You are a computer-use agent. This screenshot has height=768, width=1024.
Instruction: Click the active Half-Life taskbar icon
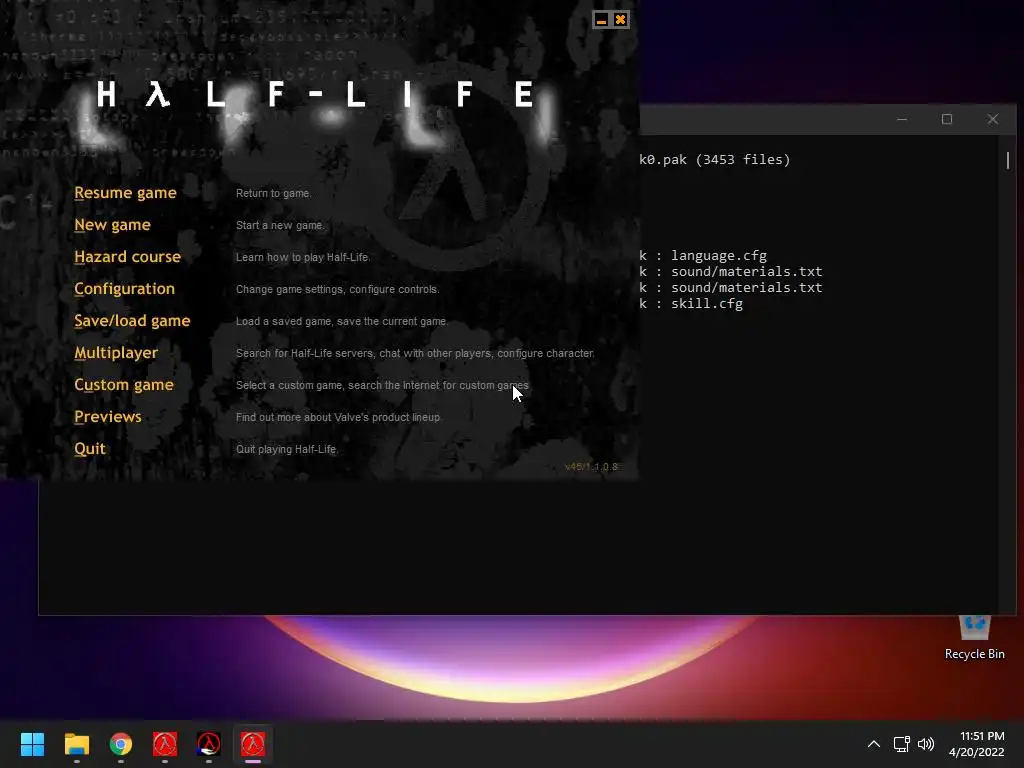click(x=253, y=744)
